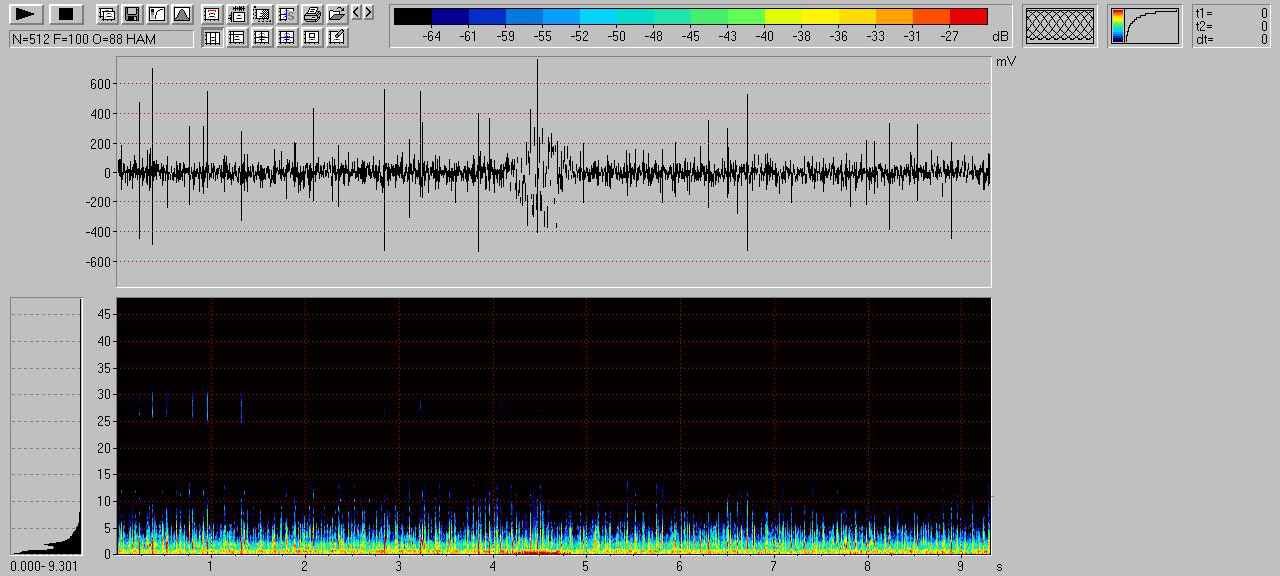Toggle the blue crosshair grid layout button
Image resolution: width=1280 pixels, height=576 pixels.
[x=287, y=38]
